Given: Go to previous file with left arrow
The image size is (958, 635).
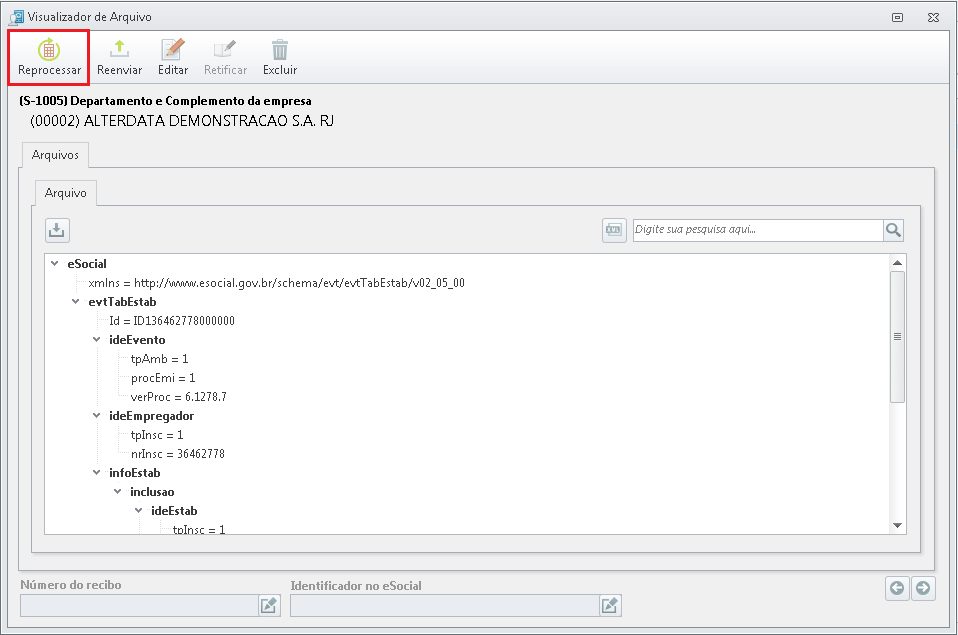Looking at the screenshot, I should coord(897,588).
